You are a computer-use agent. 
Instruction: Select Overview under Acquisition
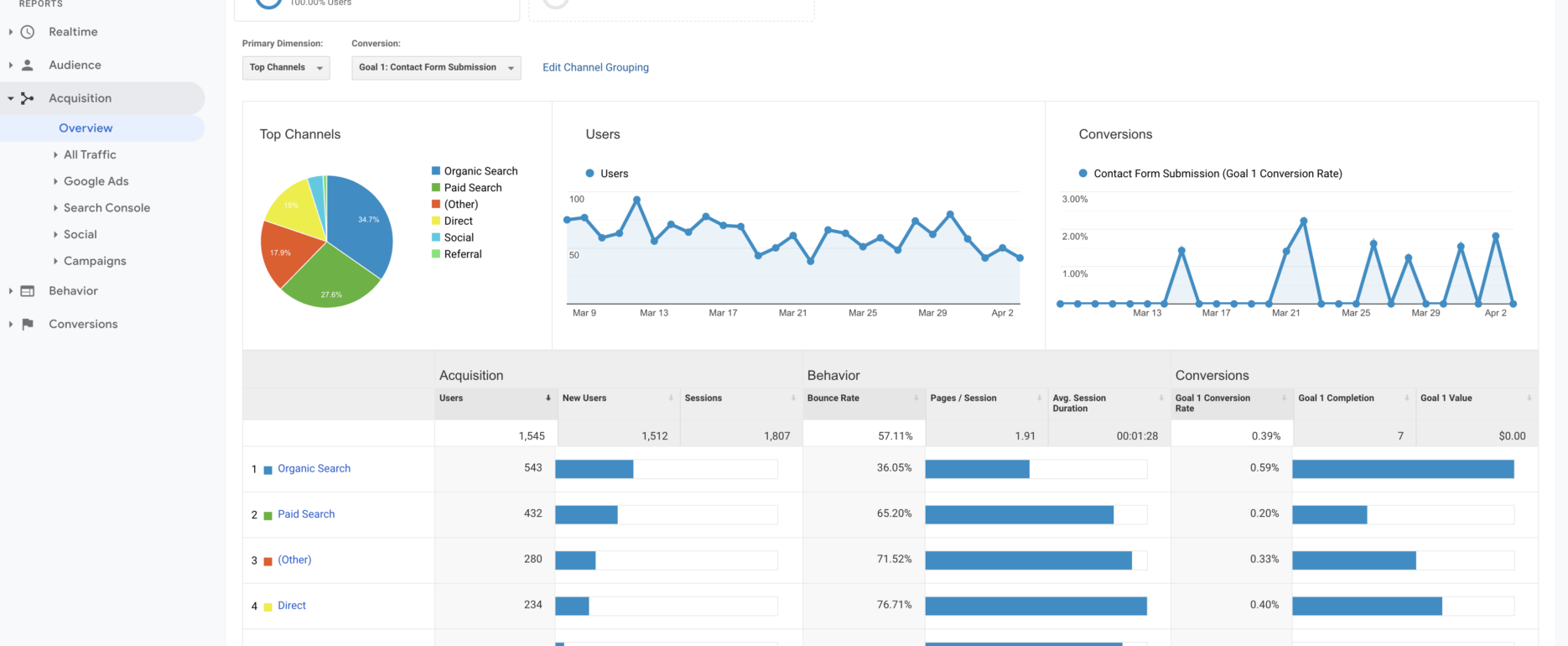click(x=86, y=128)
